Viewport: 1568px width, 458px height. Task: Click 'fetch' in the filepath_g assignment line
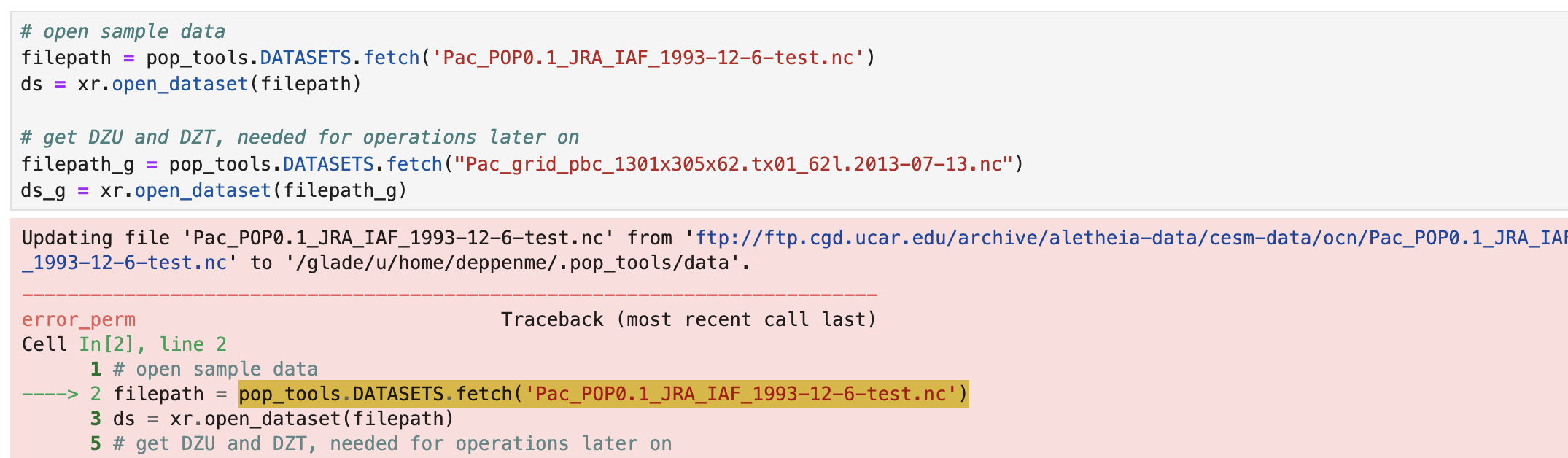click(x=414, y=164)
